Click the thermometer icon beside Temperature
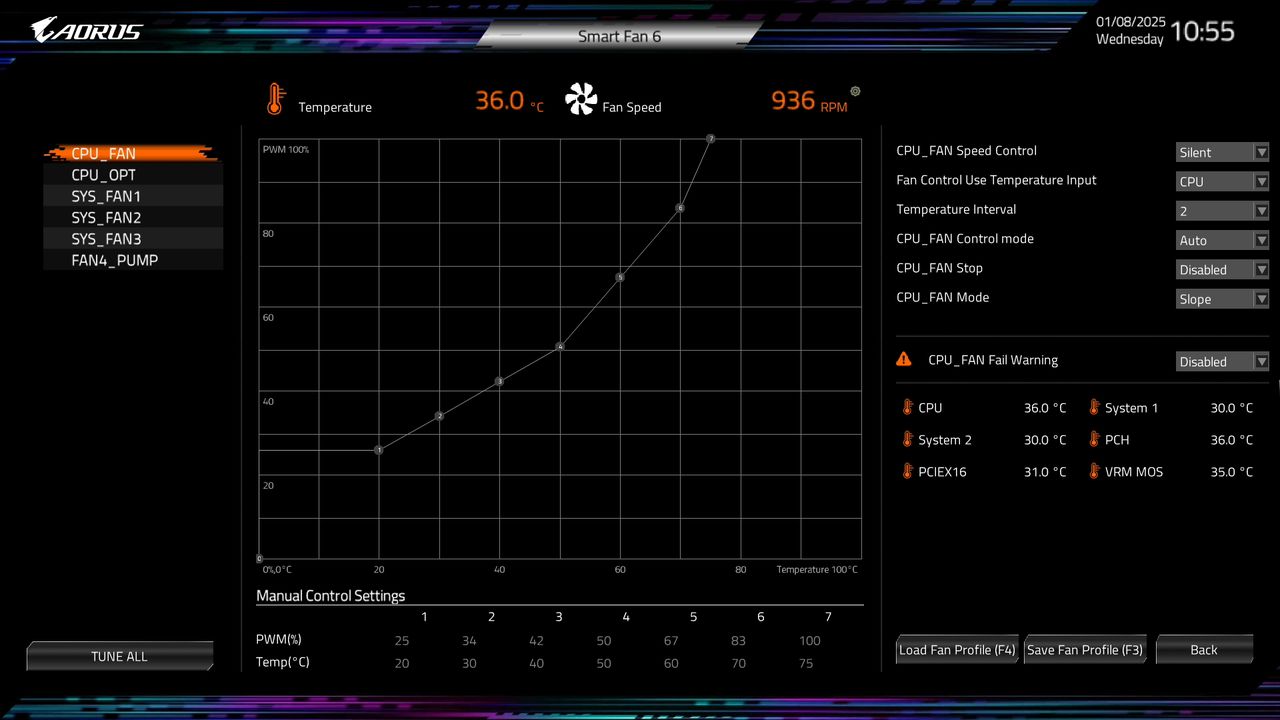Image resolution: width=1280 pixels, height=720 pixels. (275, 99)
